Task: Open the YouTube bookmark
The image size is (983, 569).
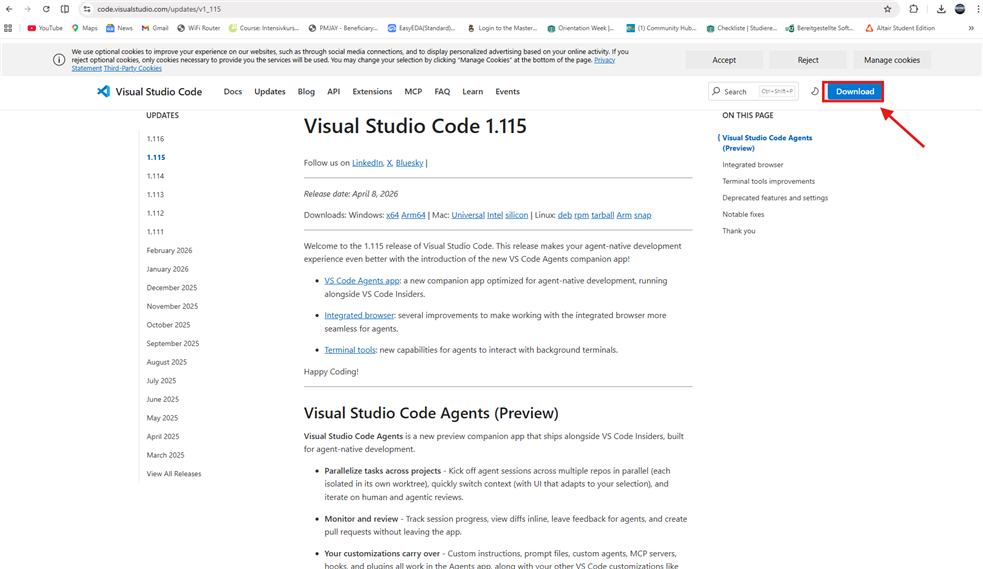Action: point(45,28)
